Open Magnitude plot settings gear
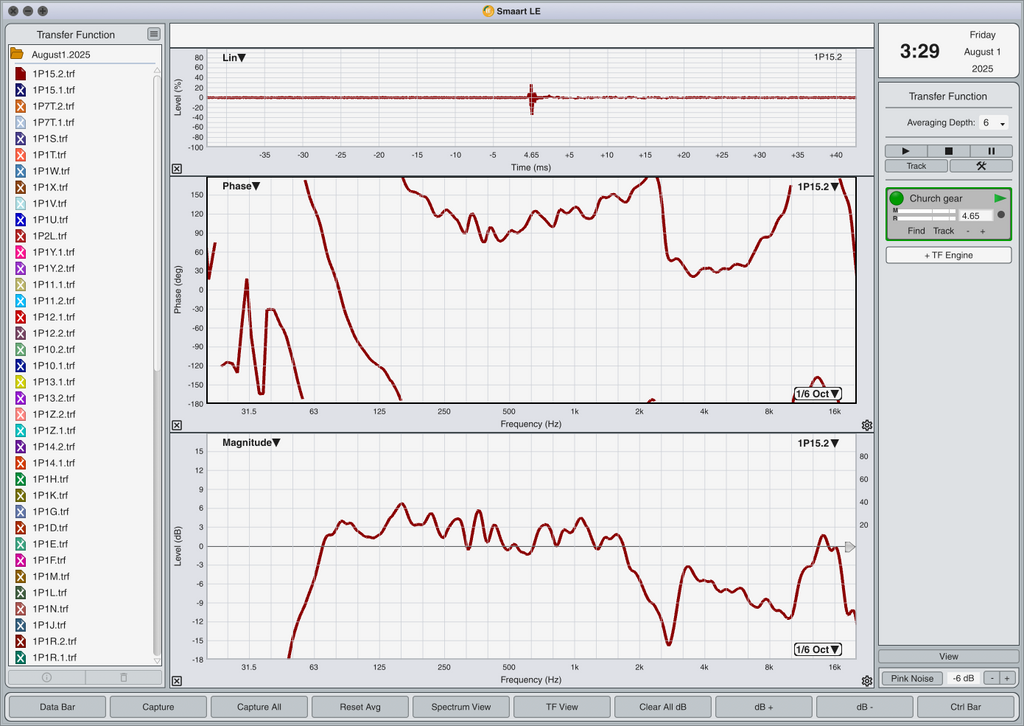The height and width of the screenshot is (726, 1024). click(867, 681)
